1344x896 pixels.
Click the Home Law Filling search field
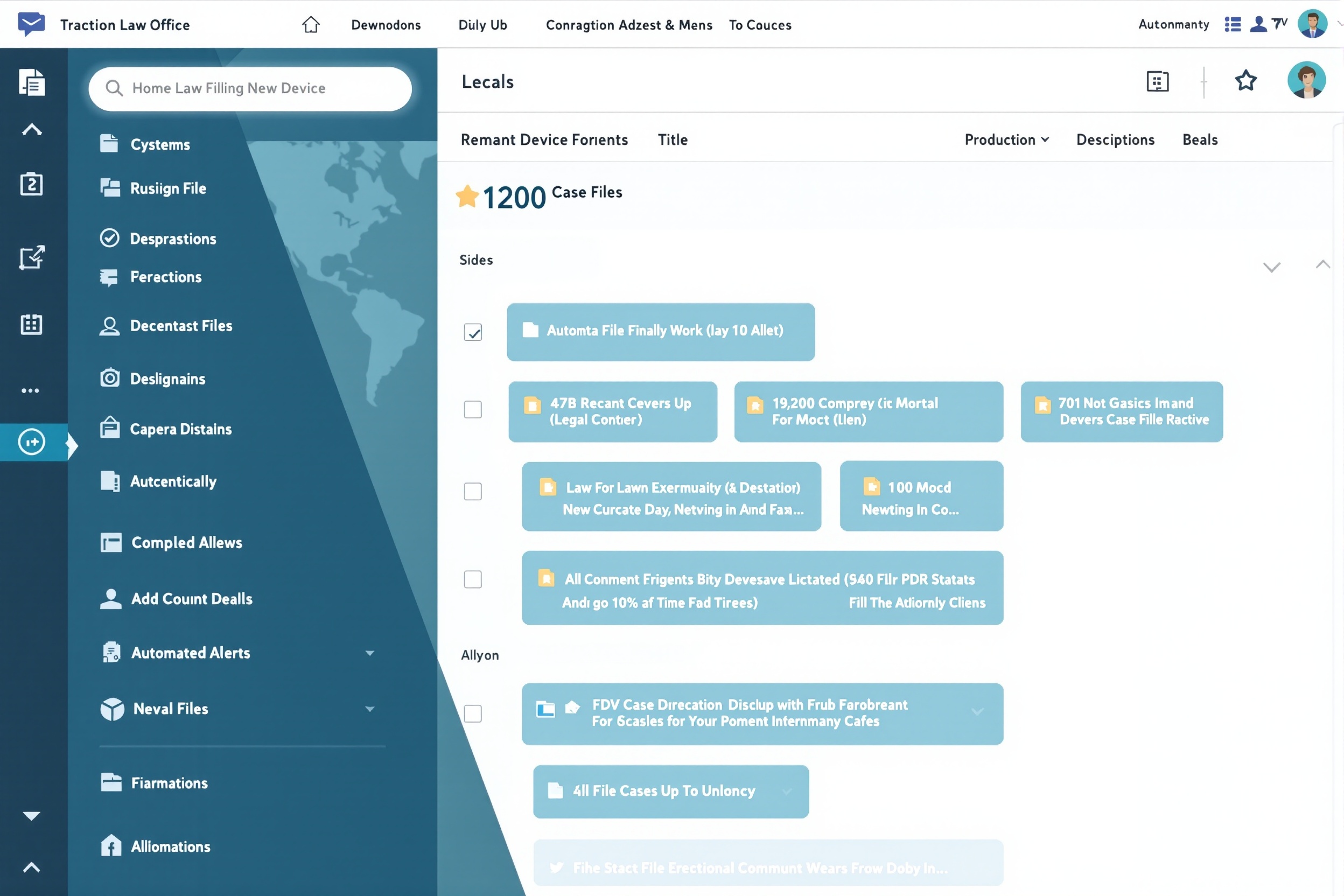250,88
